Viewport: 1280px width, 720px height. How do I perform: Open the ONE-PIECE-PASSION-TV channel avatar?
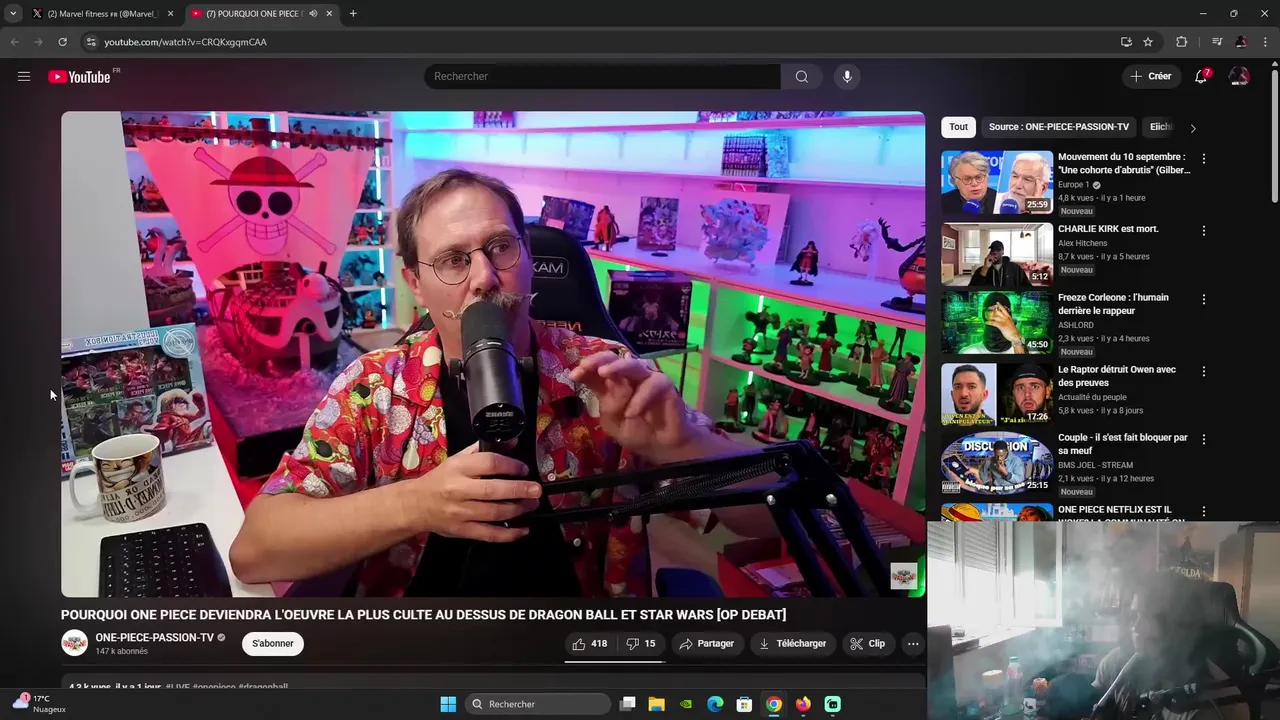point(75,643)
